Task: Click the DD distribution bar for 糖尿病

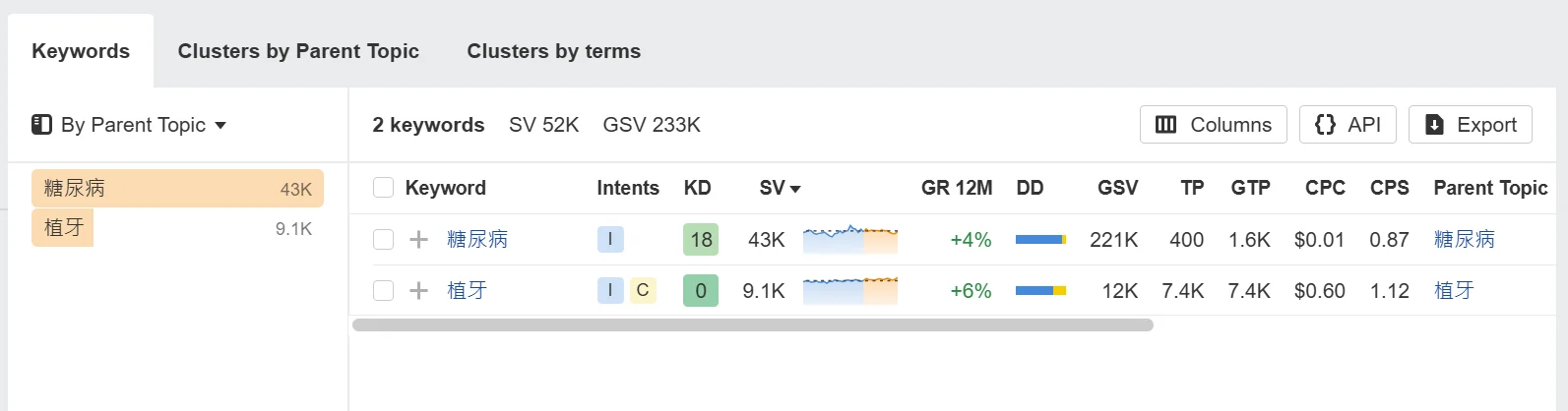Action: [x=1040, y=240]
